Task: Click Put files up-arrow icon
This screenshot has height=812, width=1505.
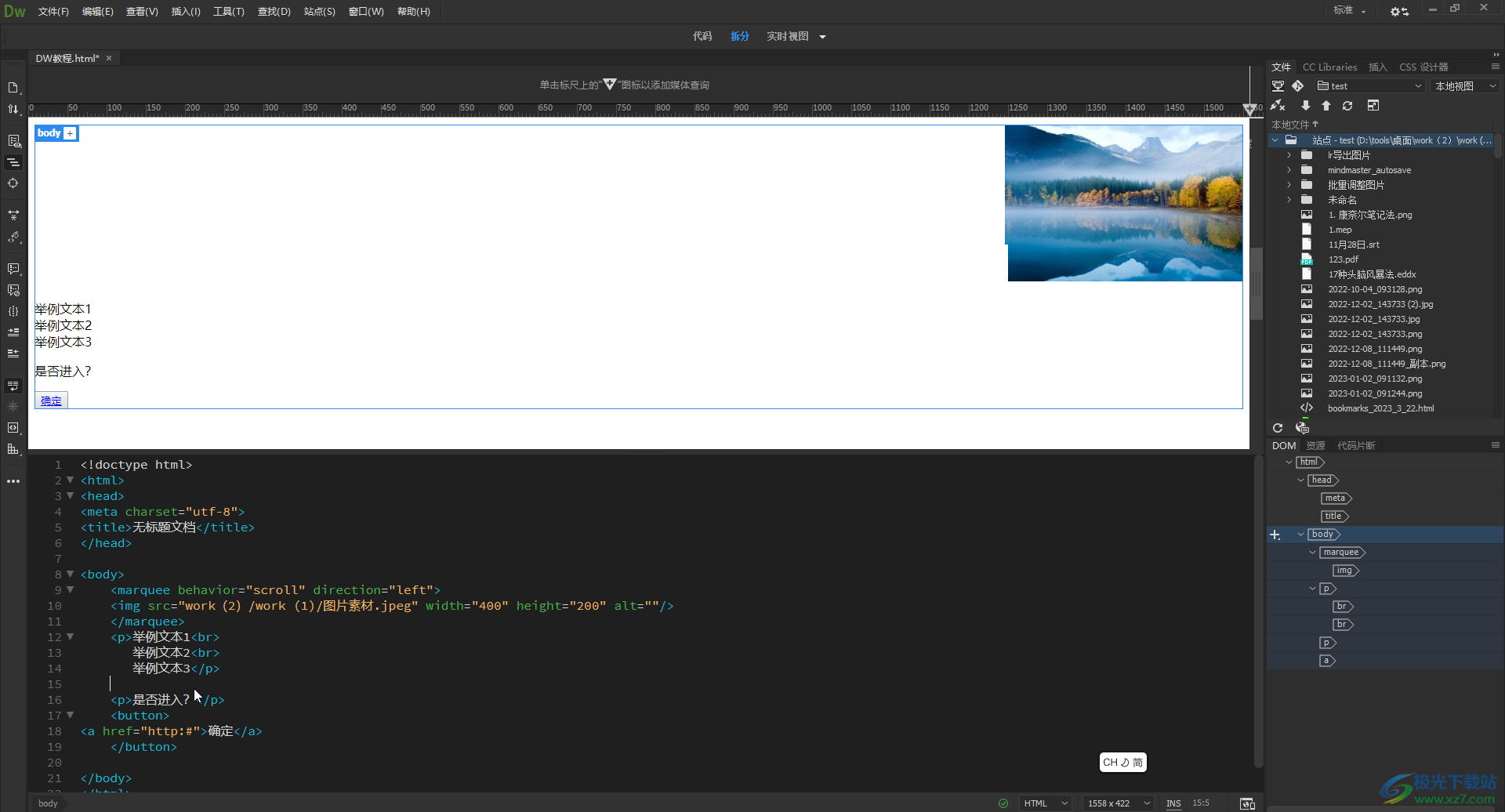Action: pyautogui.click(x=1326, y=106)
